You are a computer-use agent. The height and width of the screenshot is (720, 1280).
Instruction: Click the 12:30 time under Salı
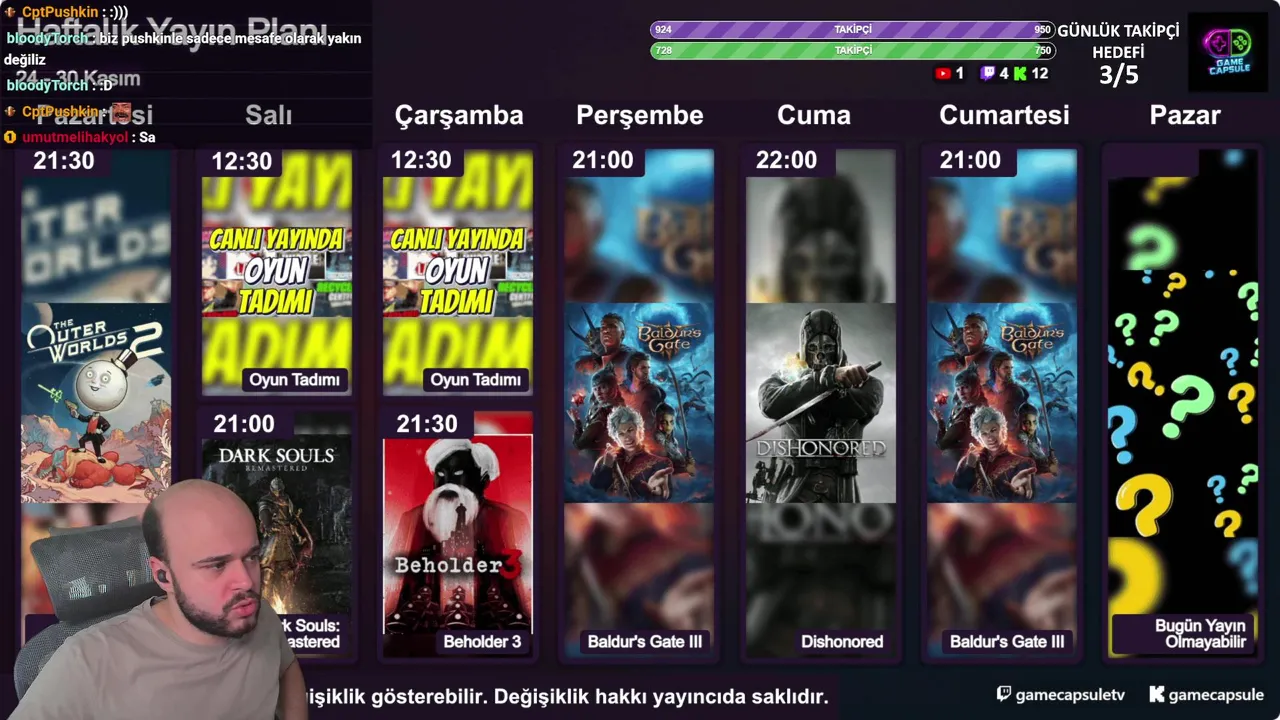pyautogui.click(x=241, y=160)
